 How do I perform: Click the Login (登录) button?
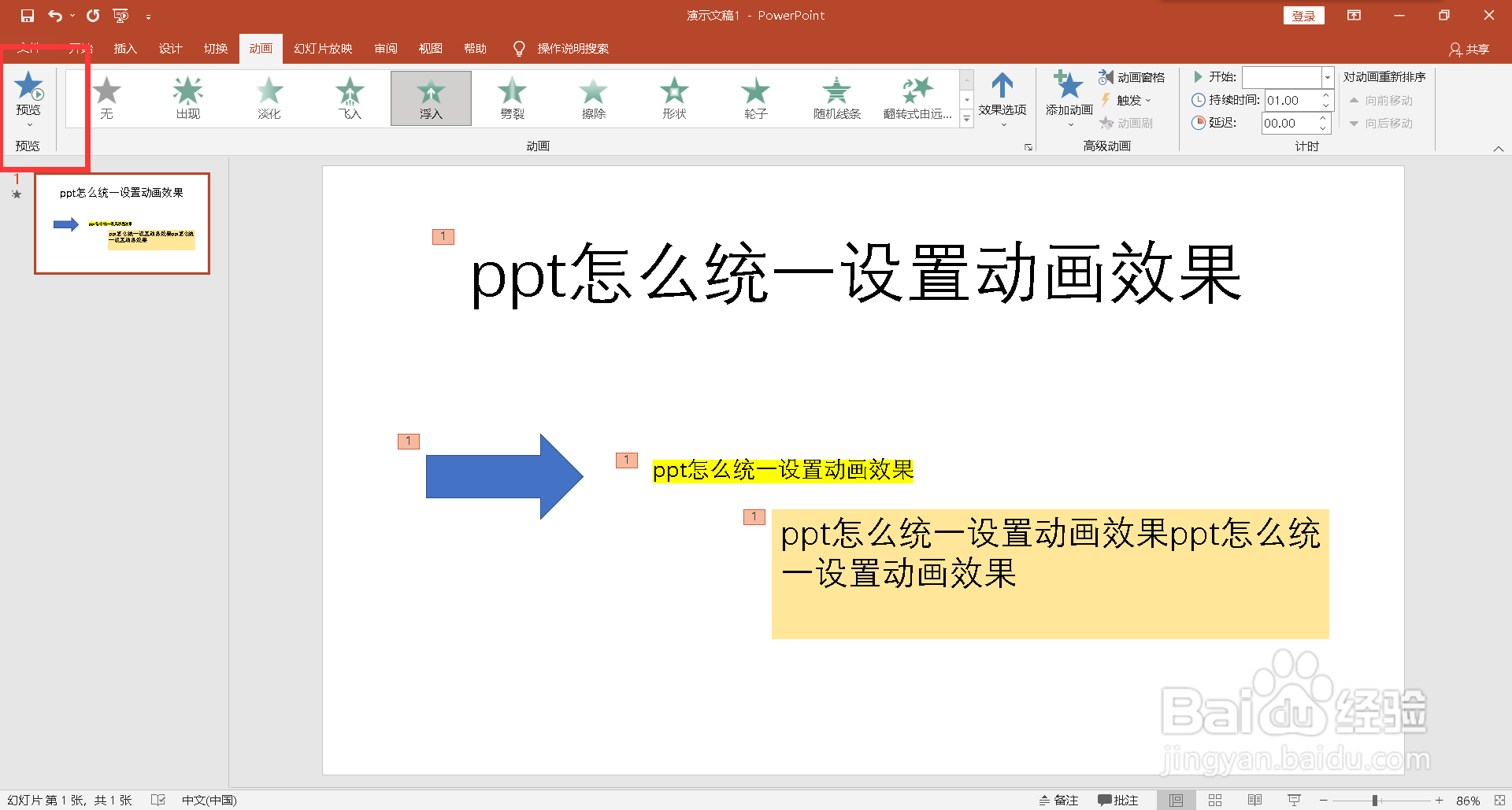[x=1303, y=16]
